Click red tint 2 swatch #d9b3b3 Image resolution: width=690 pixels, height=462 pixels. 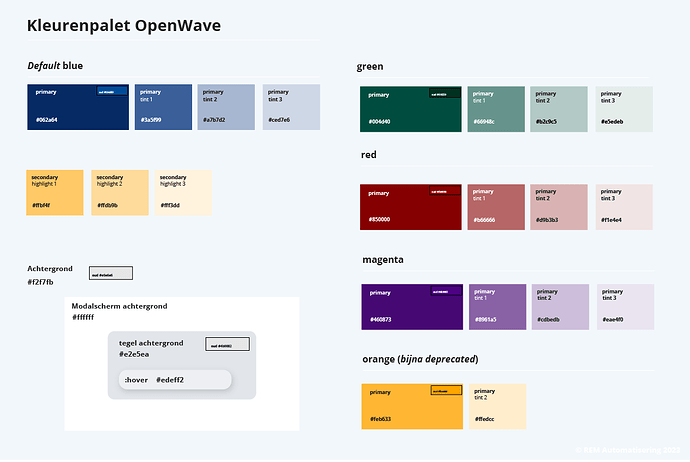560,207
